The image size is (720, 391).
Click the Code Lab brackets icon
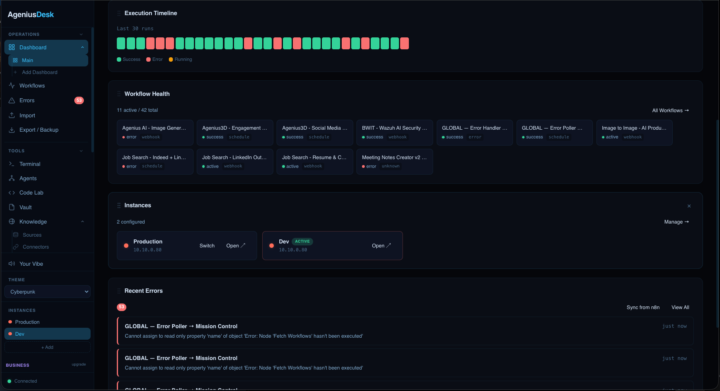tap(12, 193)
